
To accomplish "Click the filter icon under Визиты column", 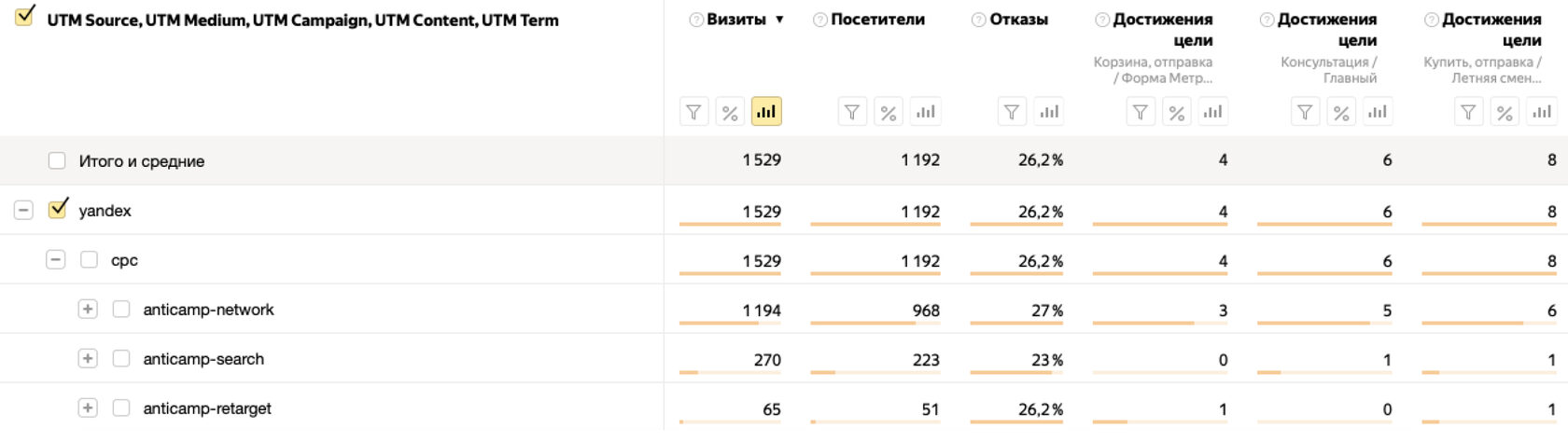I will click(693, 112).
